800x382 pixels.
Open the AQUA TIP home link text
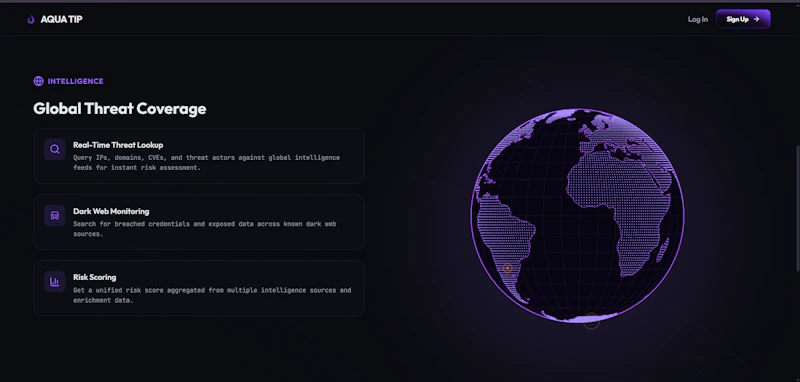tap(61, 19)
